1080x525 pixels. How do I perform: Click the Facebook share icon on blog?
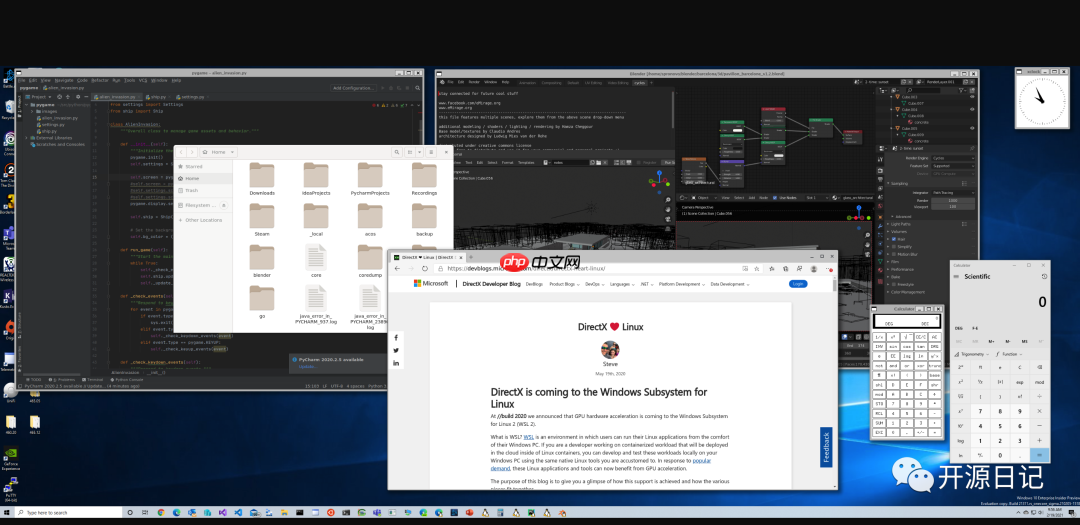(x=396, y=338)
